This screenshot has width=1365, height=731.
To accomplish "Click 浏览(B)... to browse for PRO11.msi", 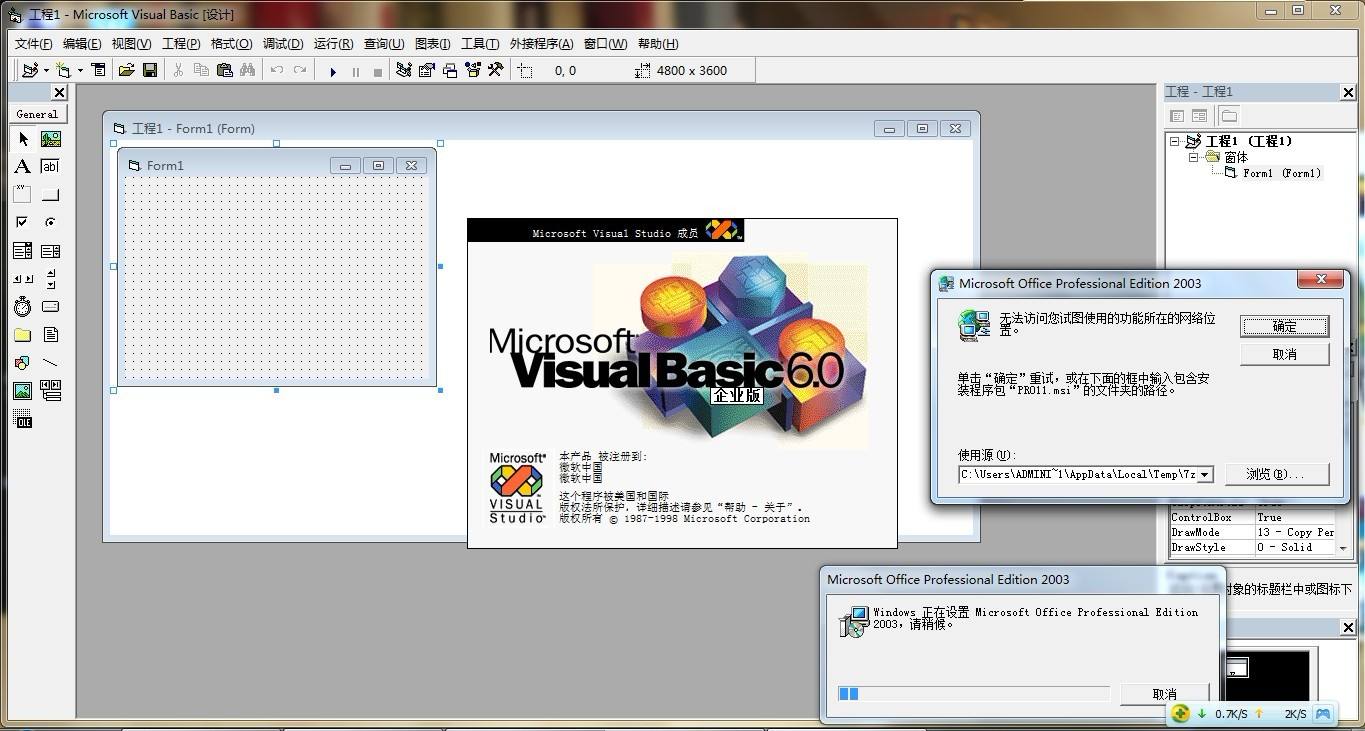I will pyautogui.click(x=1277, y=474).
